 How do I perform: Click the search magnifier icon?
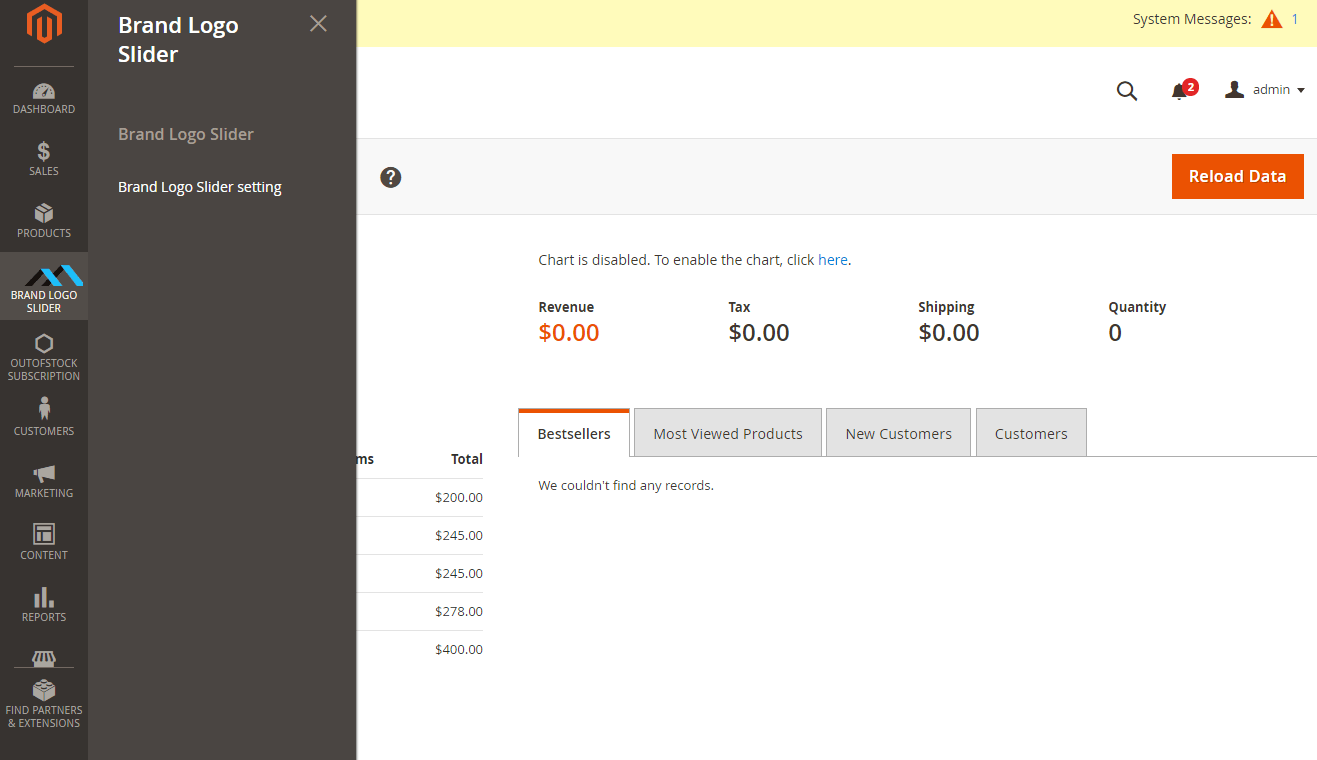1126,91
